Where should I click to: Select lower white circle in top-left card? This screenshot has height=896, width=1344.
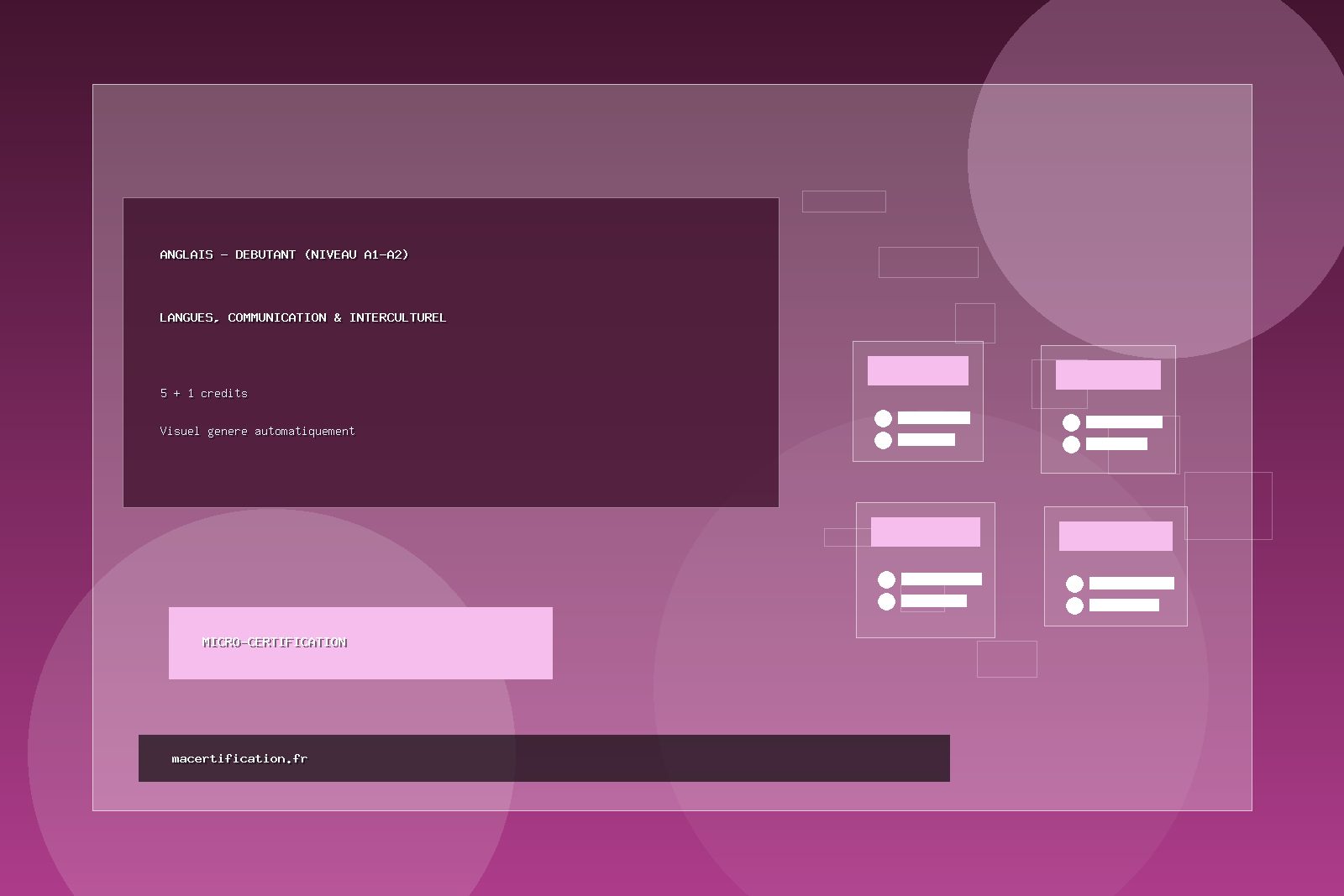click(883, 440)
